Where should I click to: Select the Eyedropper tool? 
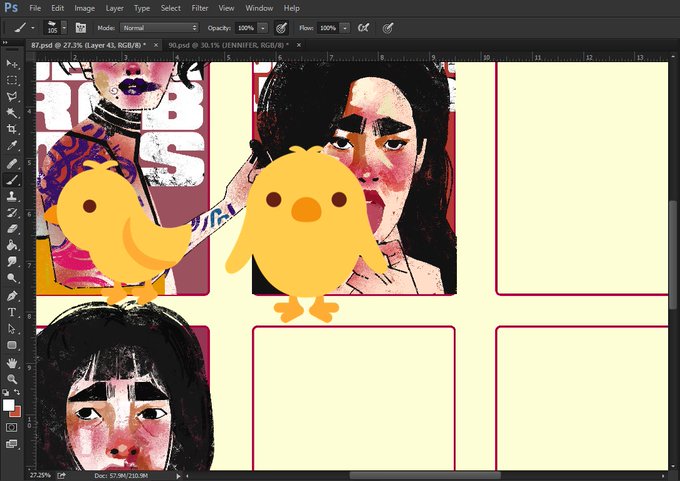[12, 145]
